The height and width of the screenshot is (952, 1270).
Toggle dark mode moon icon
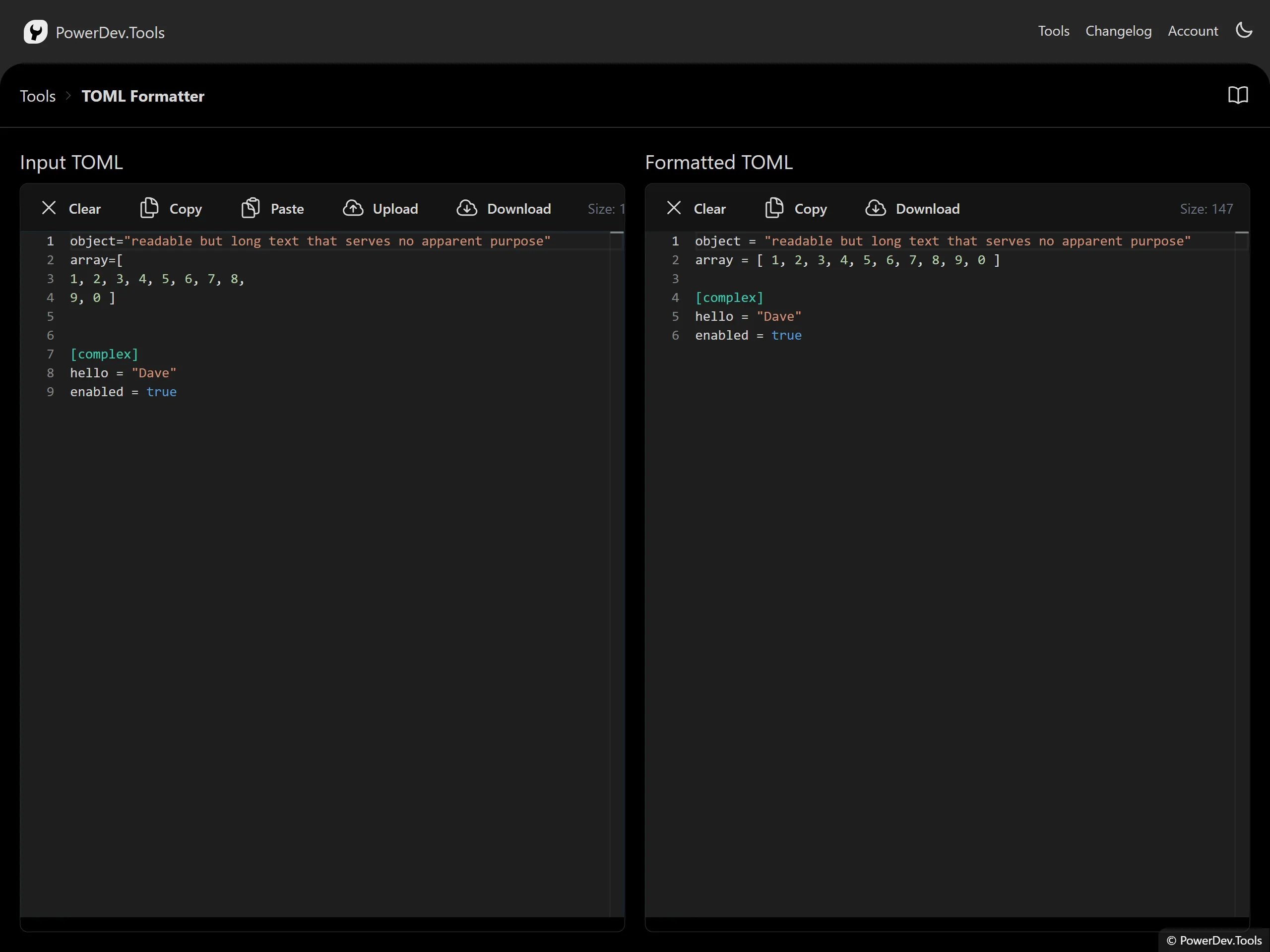click(1244, 30)
